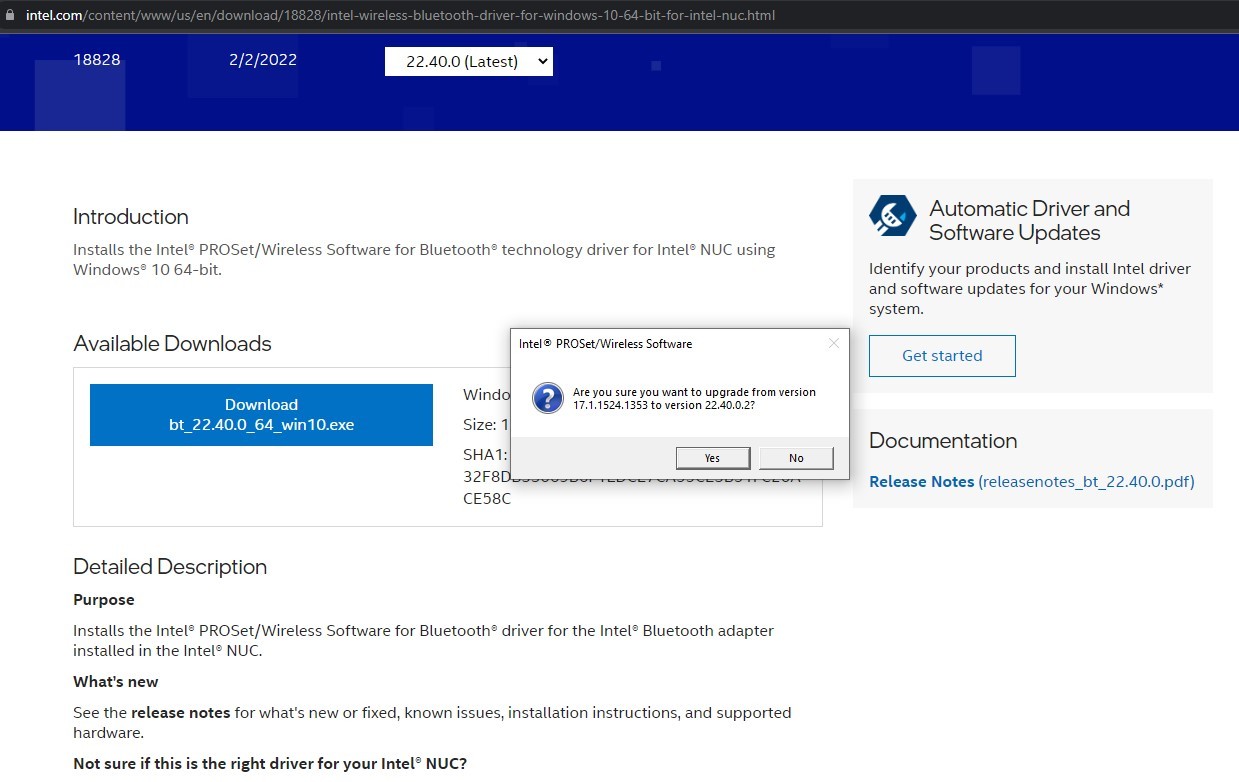
Task: Download bt_22.40.0_64_win10.exe
Action: (x=261, y=415)
